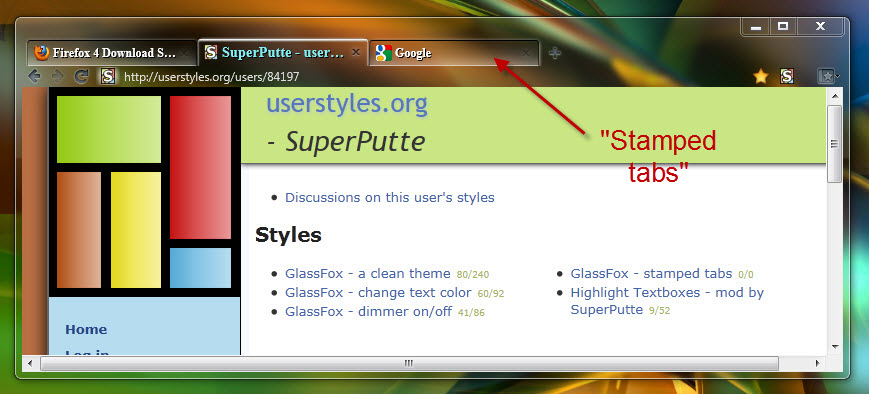Click the 9/52 rating text
Image resolution: width=869 pixels, height=394 pixels.
pyautogui.click(x=660, y=311)
